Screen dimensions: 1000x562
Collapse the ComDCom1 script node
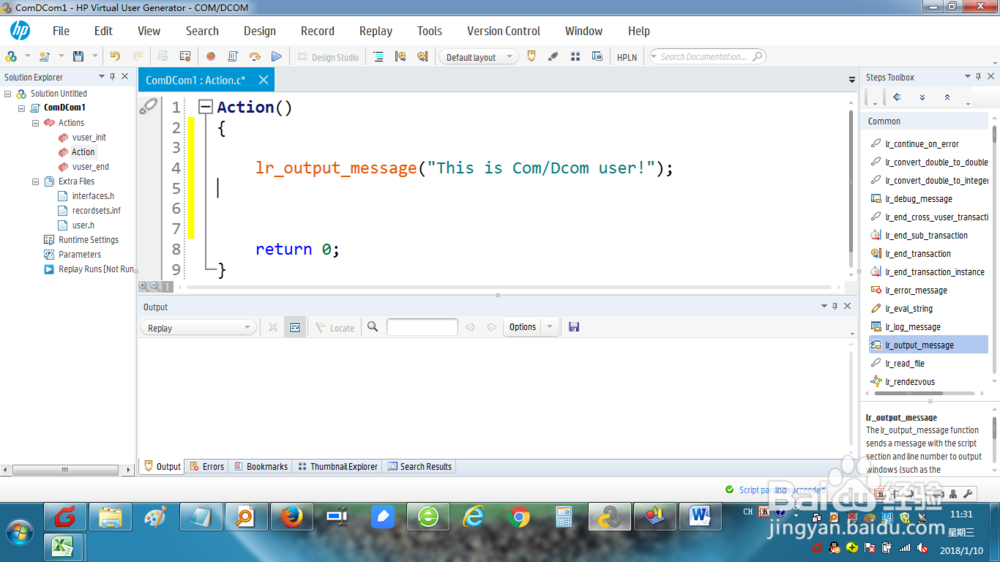(x=22, y=108)
